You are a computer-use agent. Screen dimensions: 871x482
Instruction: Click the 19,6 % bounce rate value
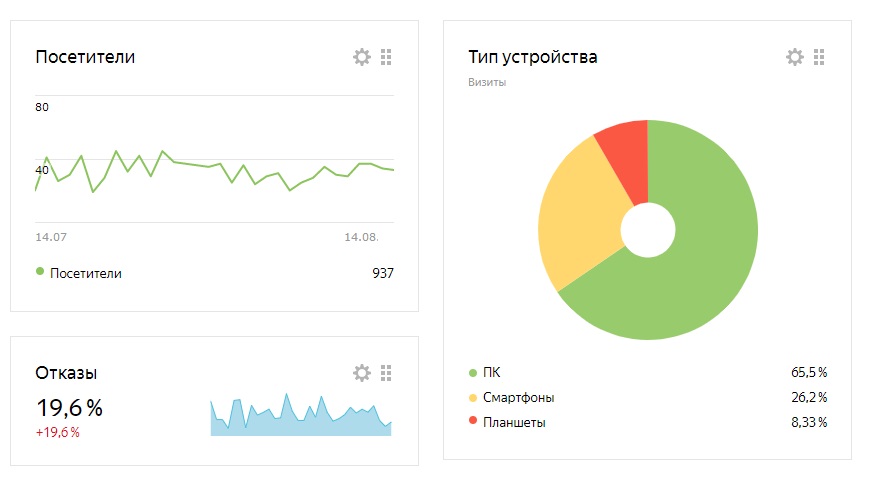tap(69, 408)
